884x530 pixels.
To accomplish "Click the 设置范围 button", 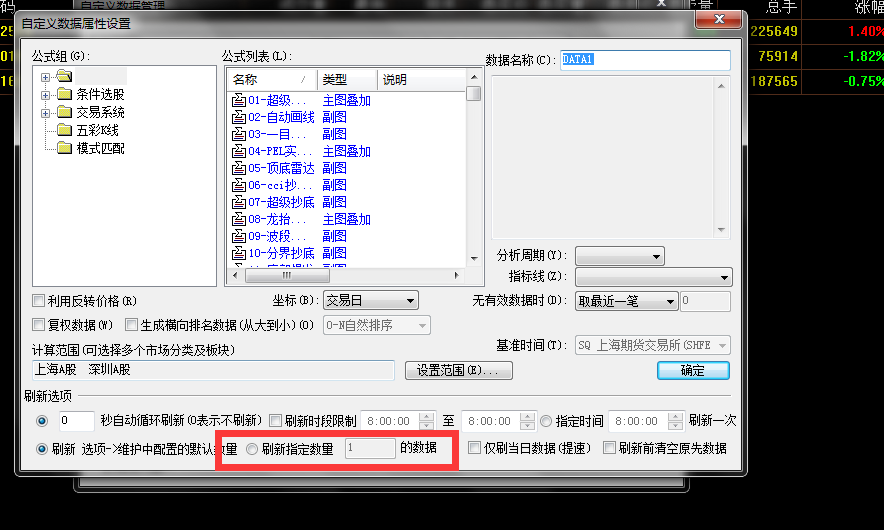I will pyautogui.click(x=458, y=370).
